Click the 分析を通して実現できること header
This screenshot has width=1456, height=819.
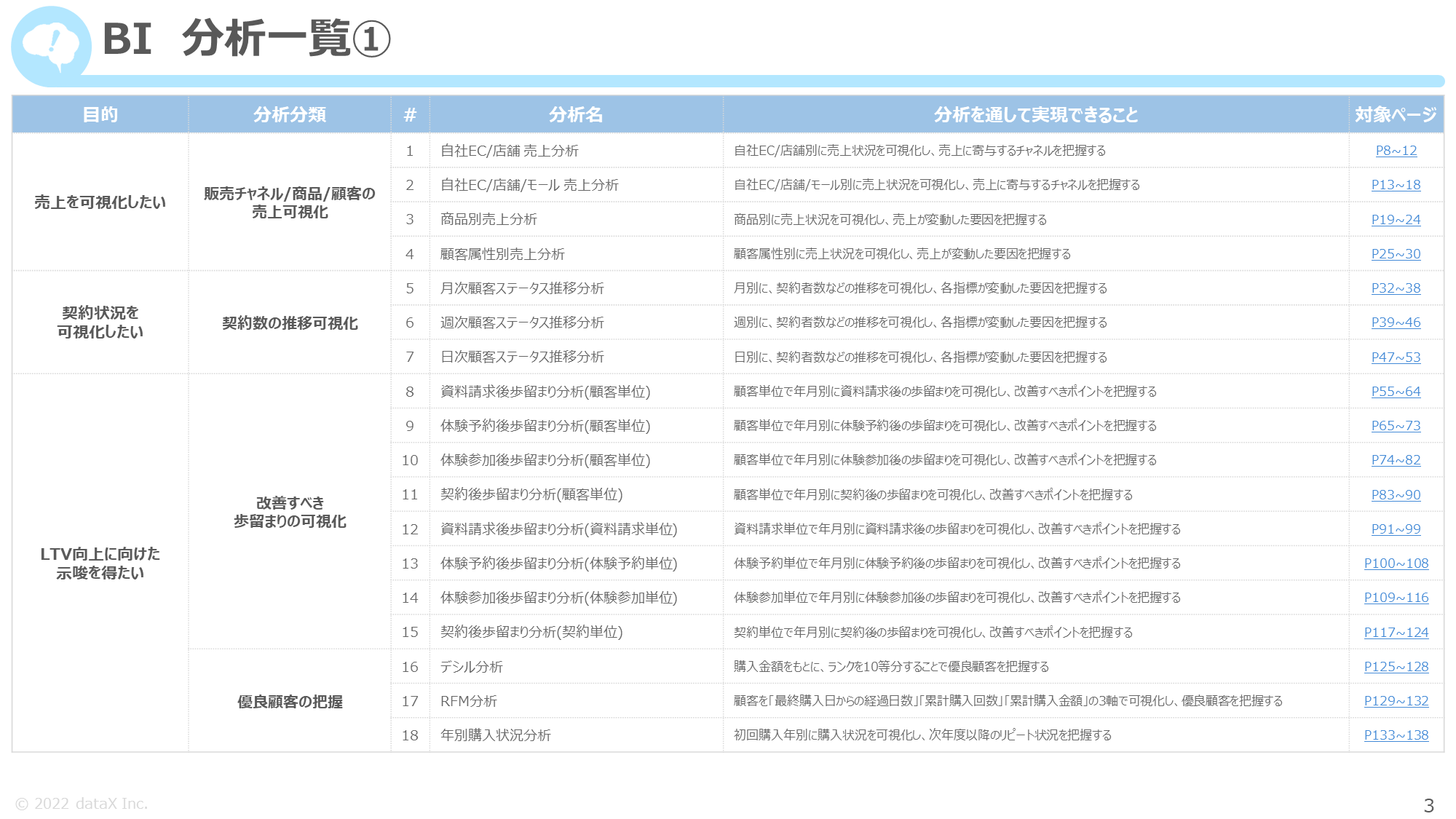(1036, 114)
